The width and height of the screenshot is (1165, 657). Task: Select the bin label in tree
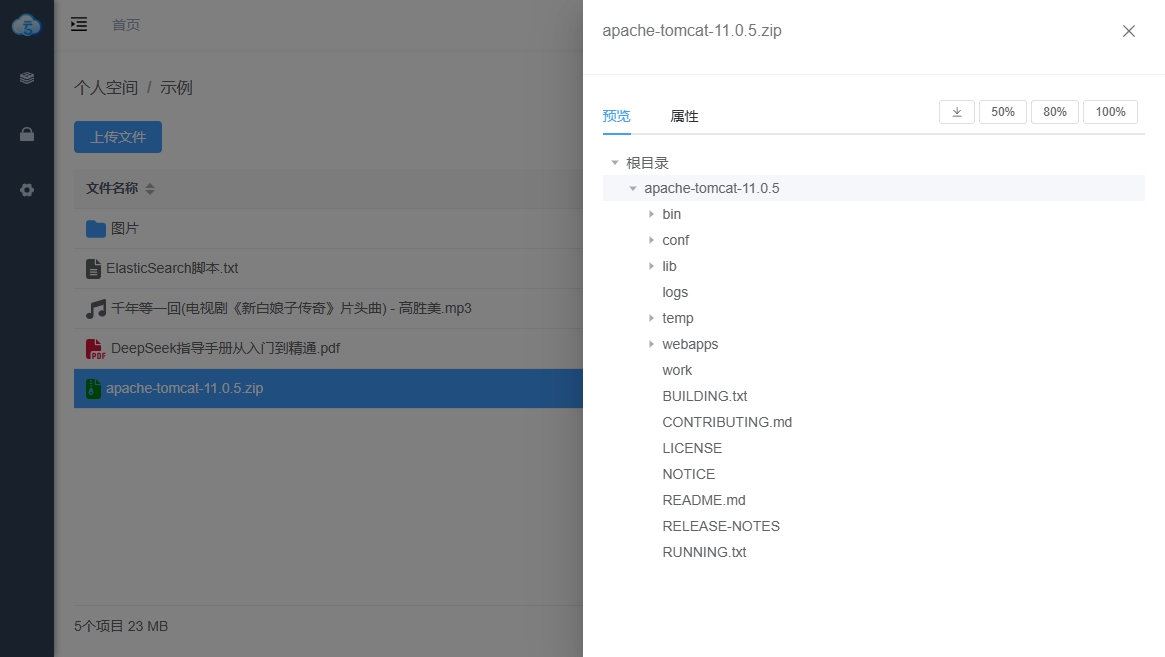point(672,214)
